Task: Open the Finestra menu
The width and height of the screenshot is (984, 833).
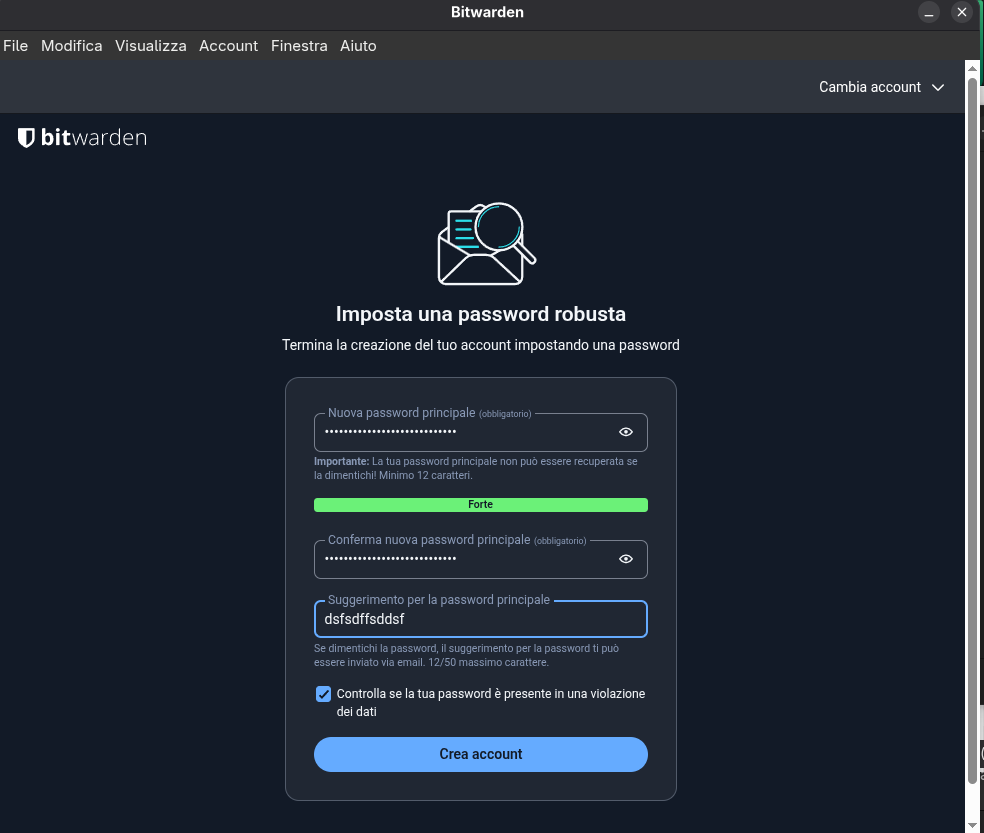Action: click(299, 46)
